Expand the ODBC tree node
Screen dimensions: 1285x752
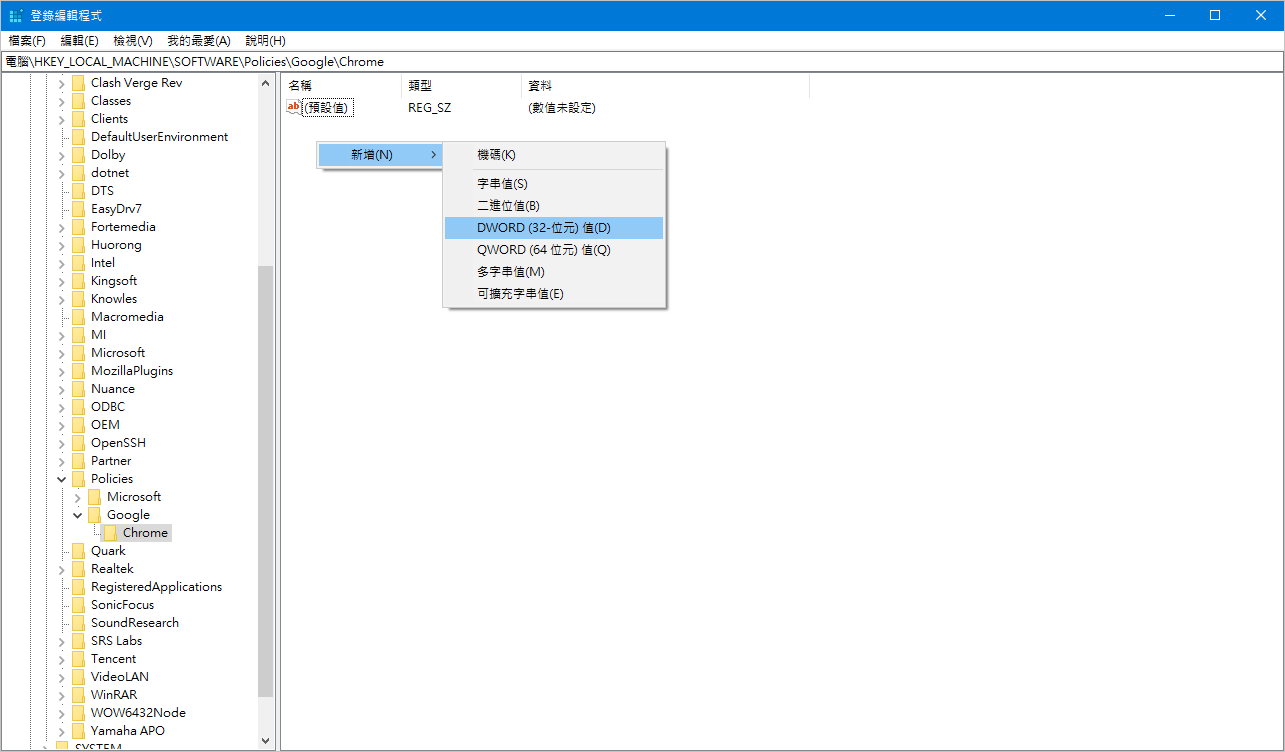coord(62,407)
